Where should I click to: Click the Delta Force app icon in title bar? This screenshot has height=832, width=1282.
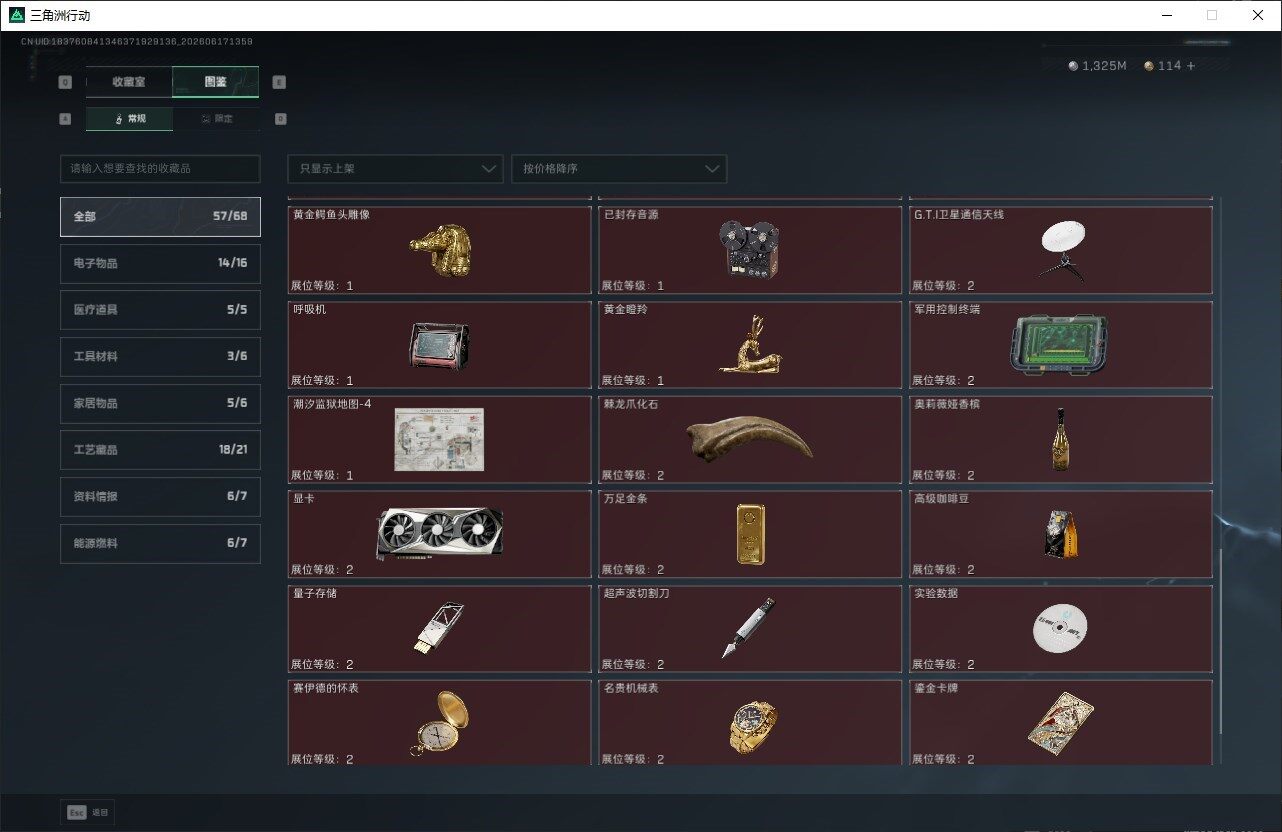[16, 15]
